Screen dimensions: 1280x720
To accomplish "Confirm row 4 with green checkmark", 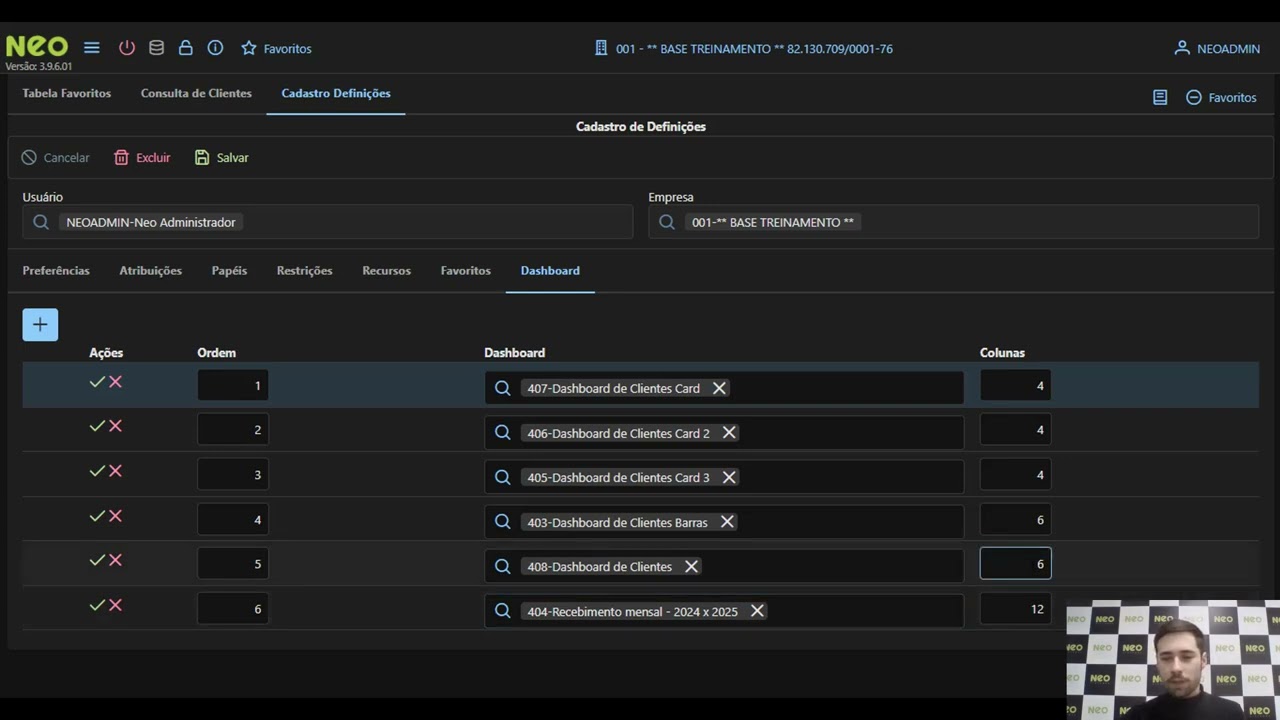I will pyautogui.click(x=97, y=516).
